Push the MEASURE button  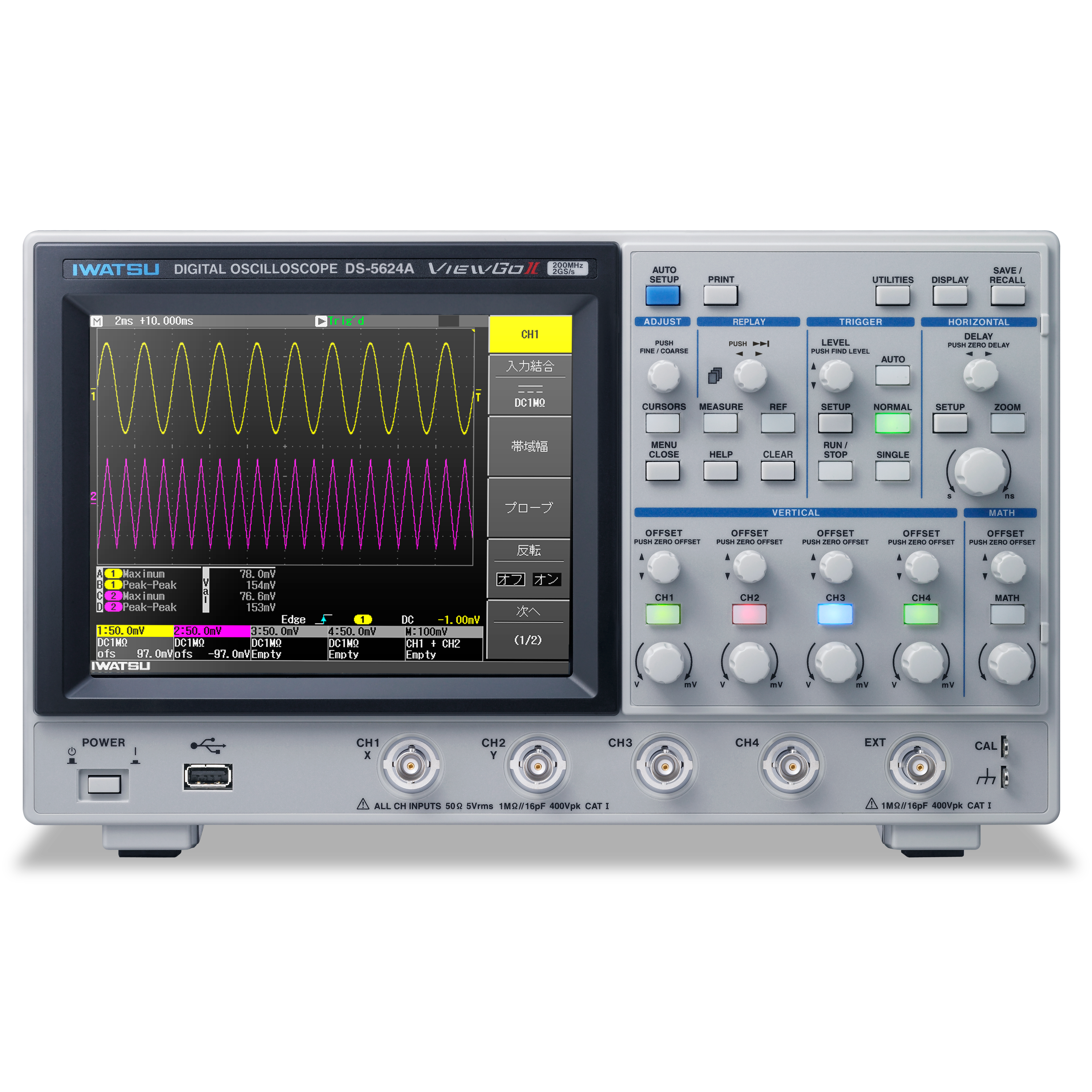(x=721, y=423)
